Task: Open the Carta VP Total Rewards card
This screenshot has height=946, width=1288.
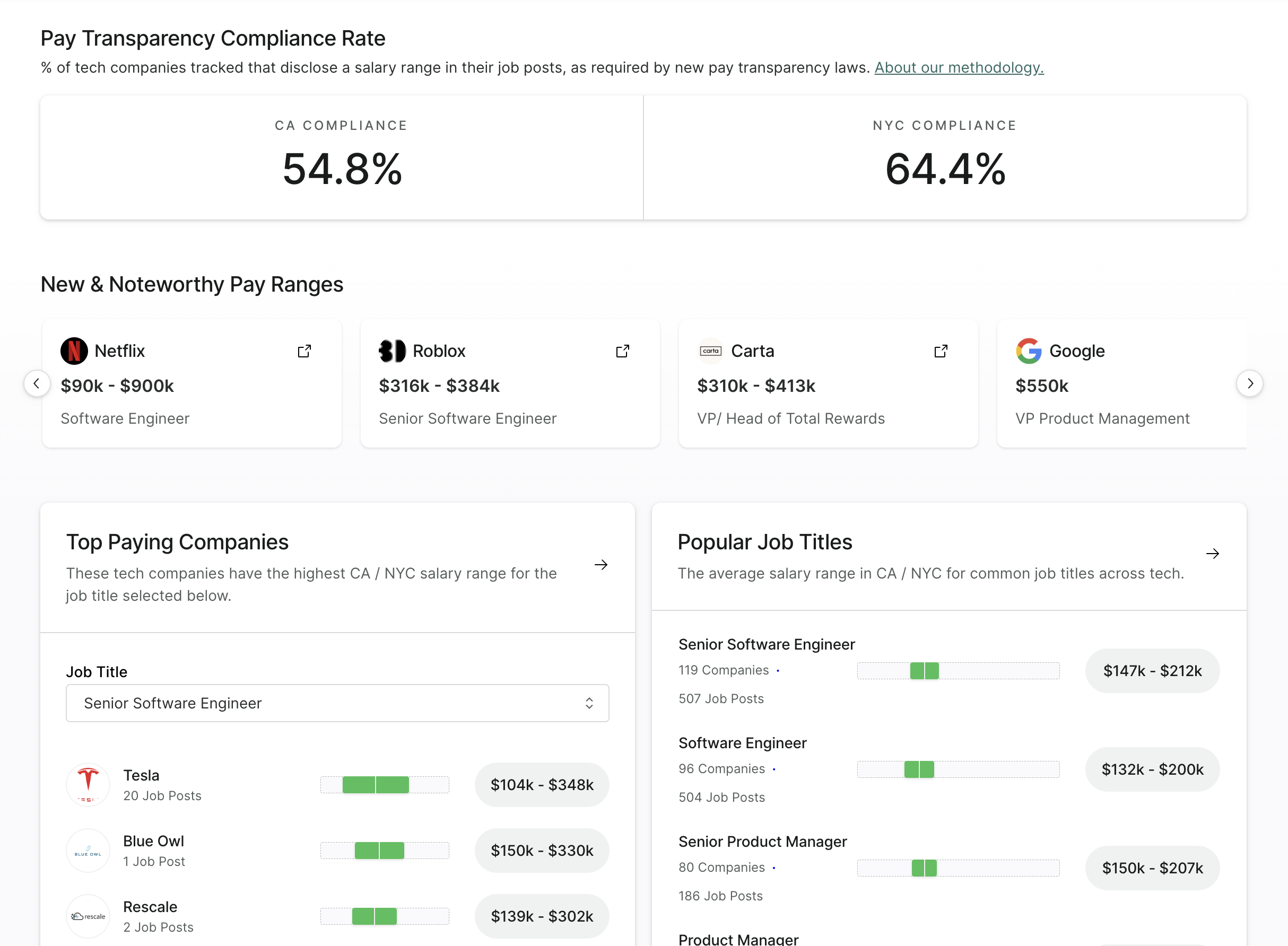Action: coord(828,384)
